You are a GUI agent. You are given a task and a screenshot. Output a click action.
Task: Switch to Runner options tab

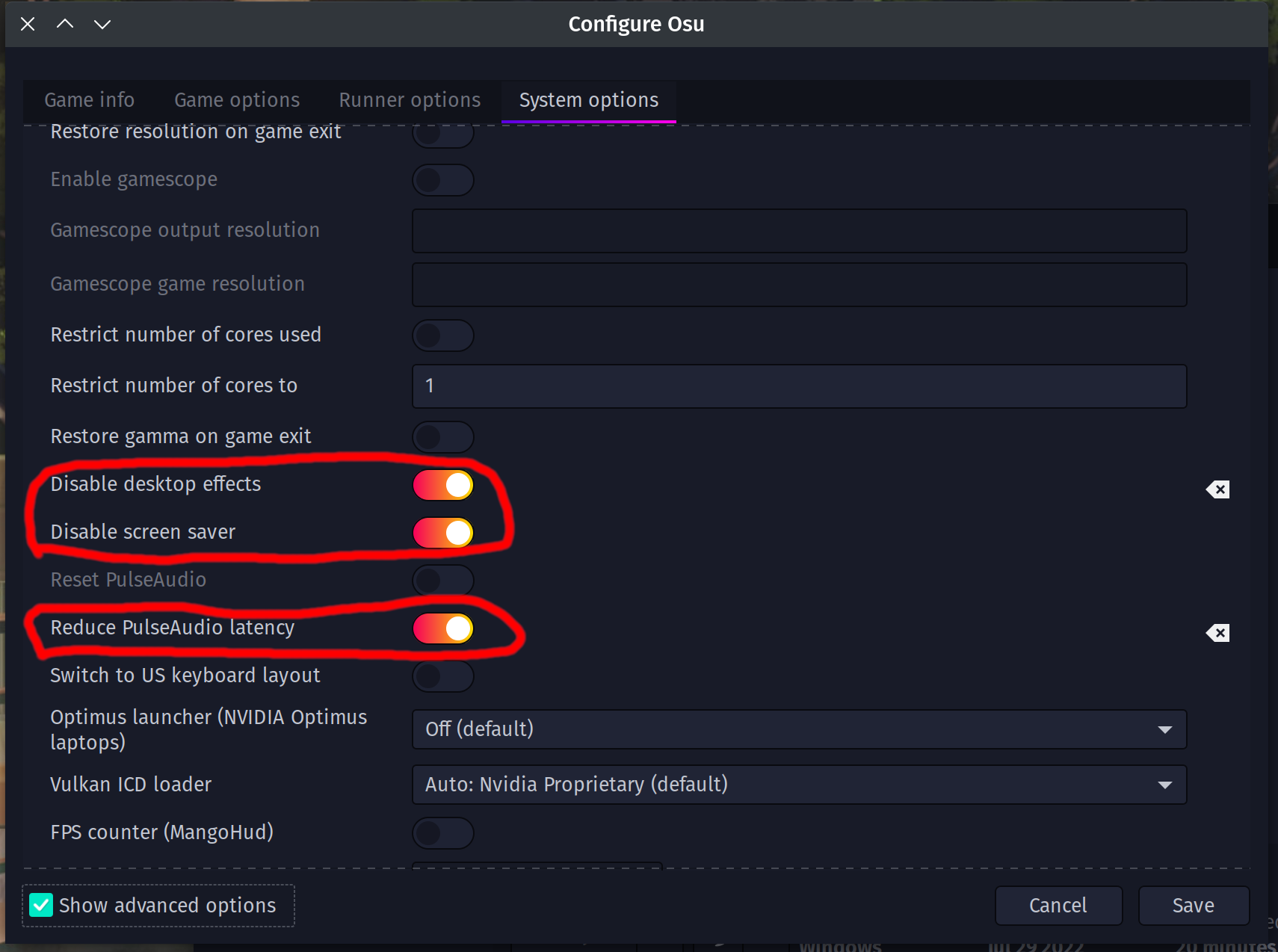[410, 100]
